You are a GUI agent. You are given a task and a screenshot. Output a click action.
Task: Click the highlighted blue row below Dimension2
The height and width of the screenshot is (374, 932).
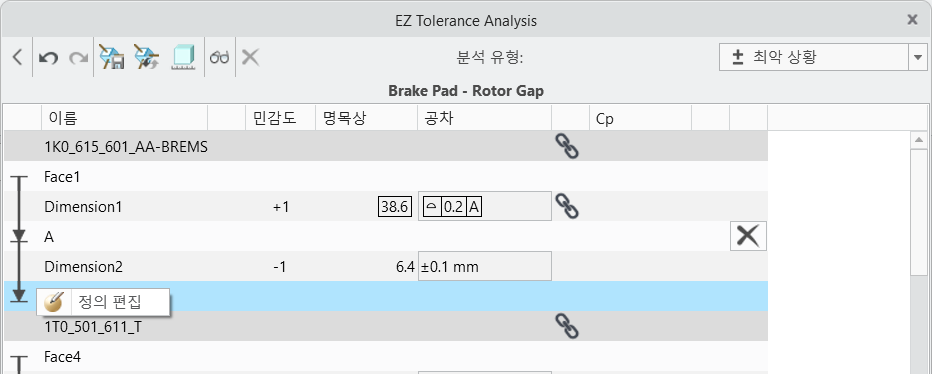point(386,296)
